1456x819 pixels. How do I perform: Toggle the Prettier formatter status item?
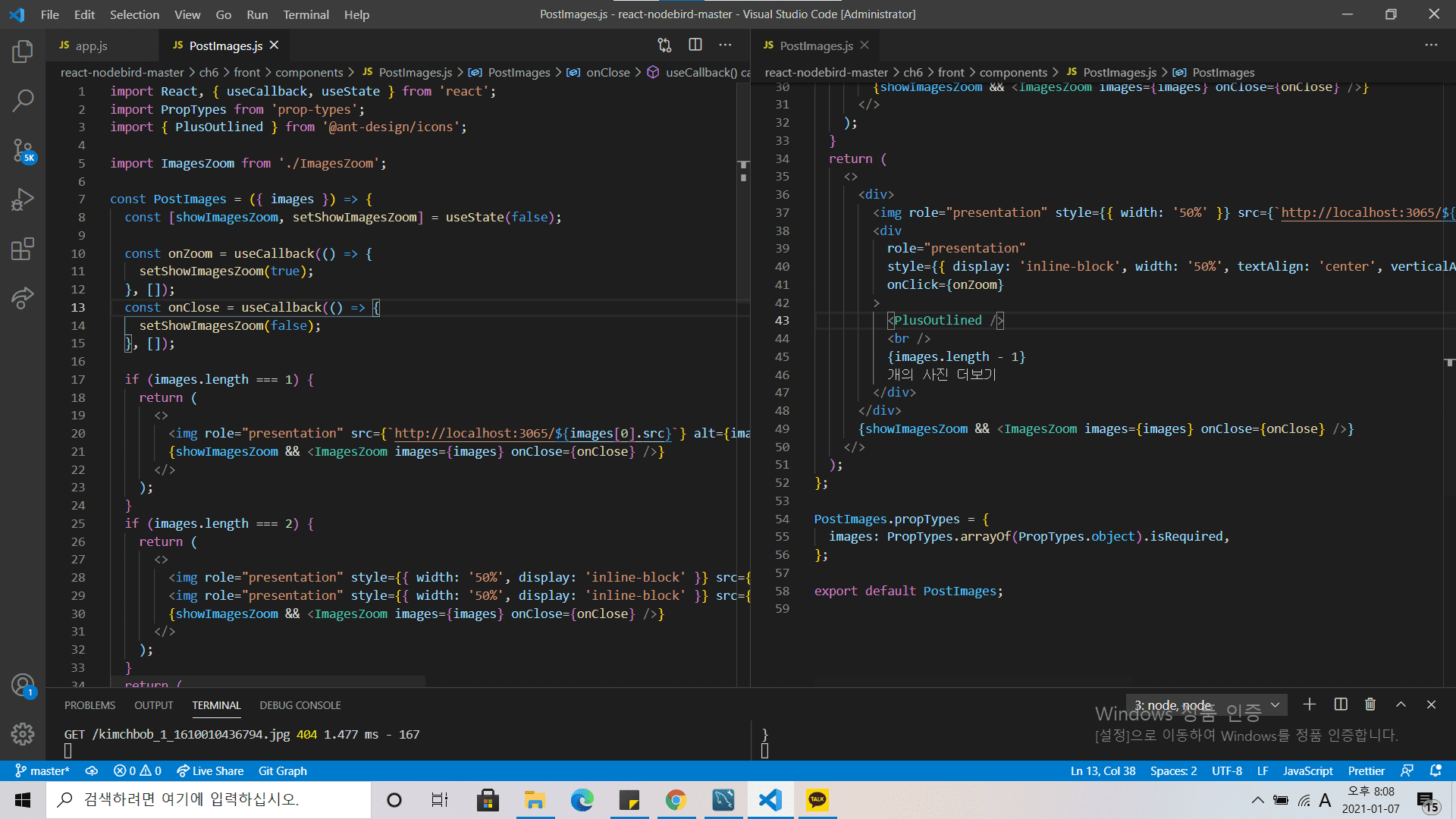1366,770
